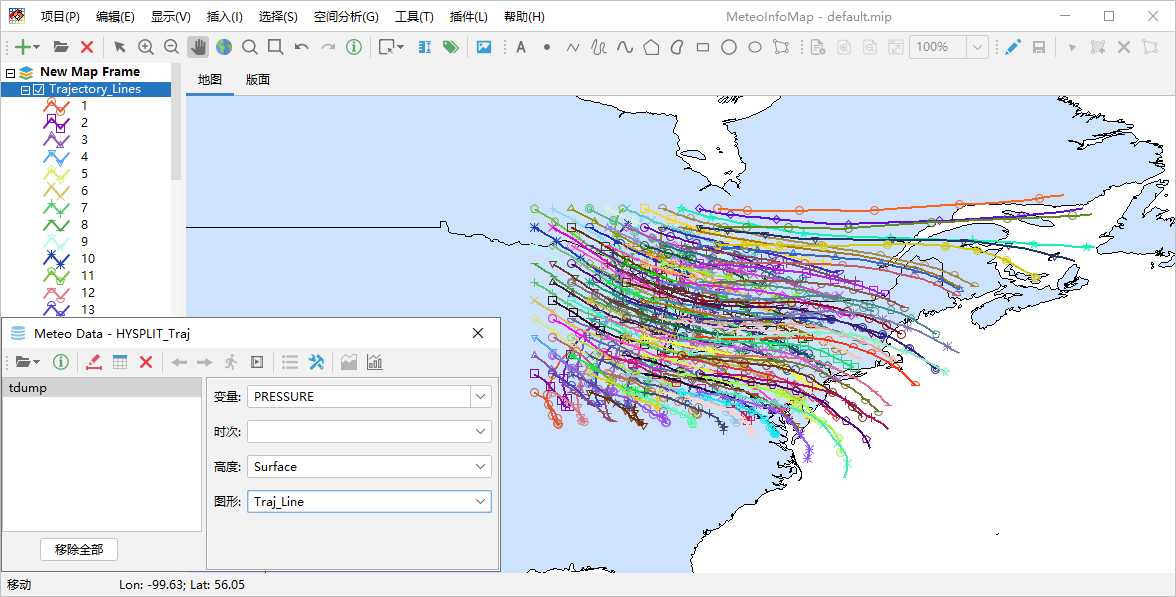Select the curved polygon drawing tool

click(x=676, y=47)
